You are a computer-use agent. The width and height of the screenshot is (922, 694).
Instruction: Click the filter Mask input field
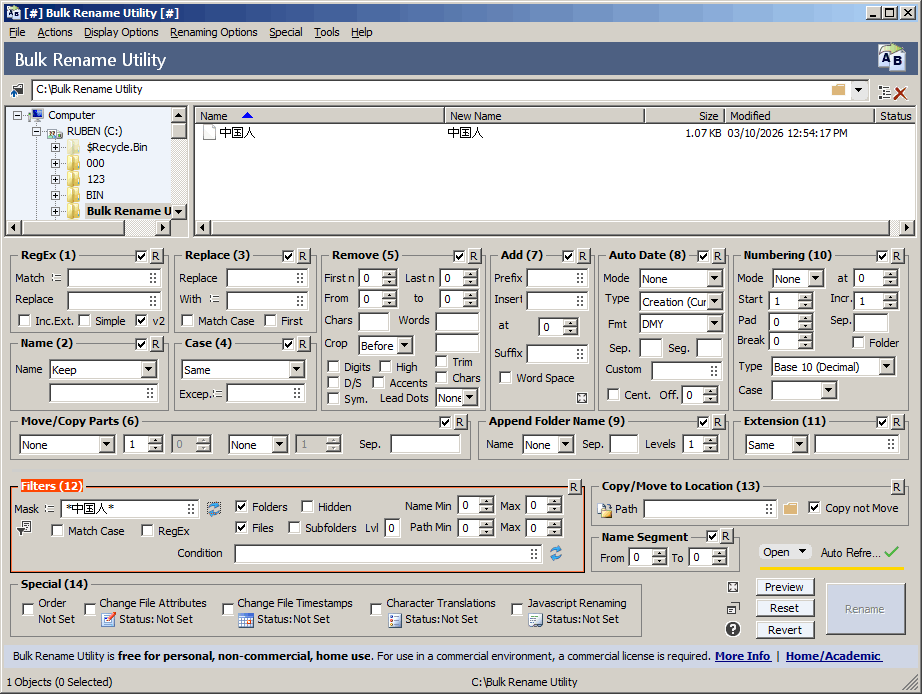point(130,509)
